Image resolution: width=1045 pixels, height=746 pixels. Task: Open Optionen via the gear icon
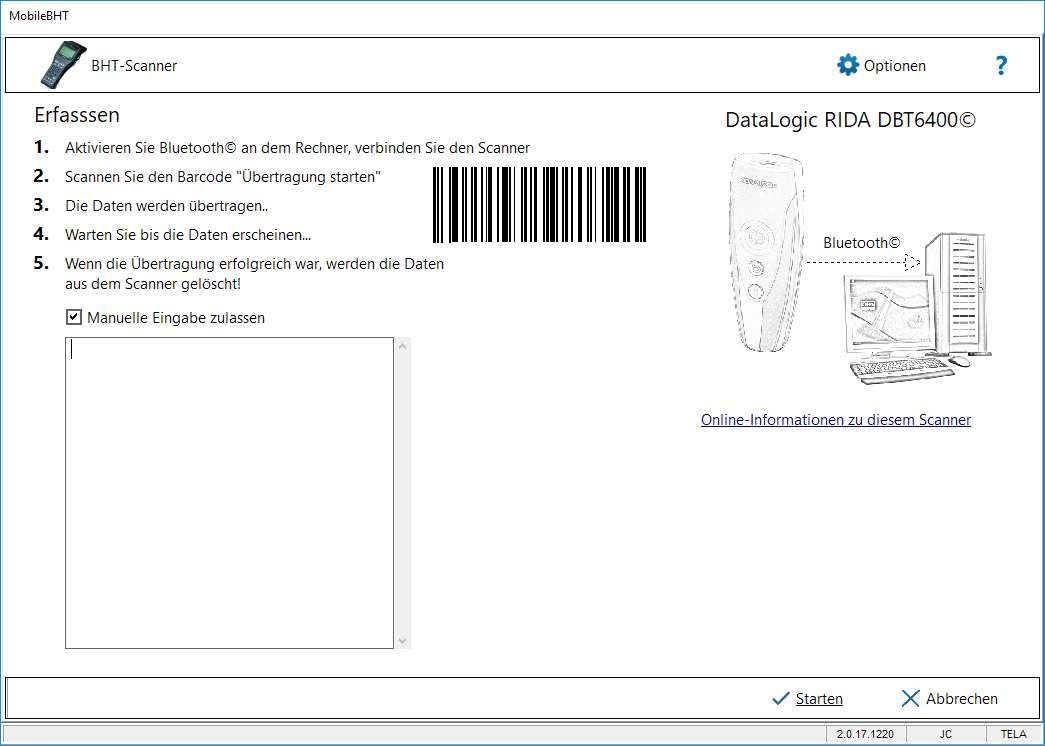pos(848,65)
